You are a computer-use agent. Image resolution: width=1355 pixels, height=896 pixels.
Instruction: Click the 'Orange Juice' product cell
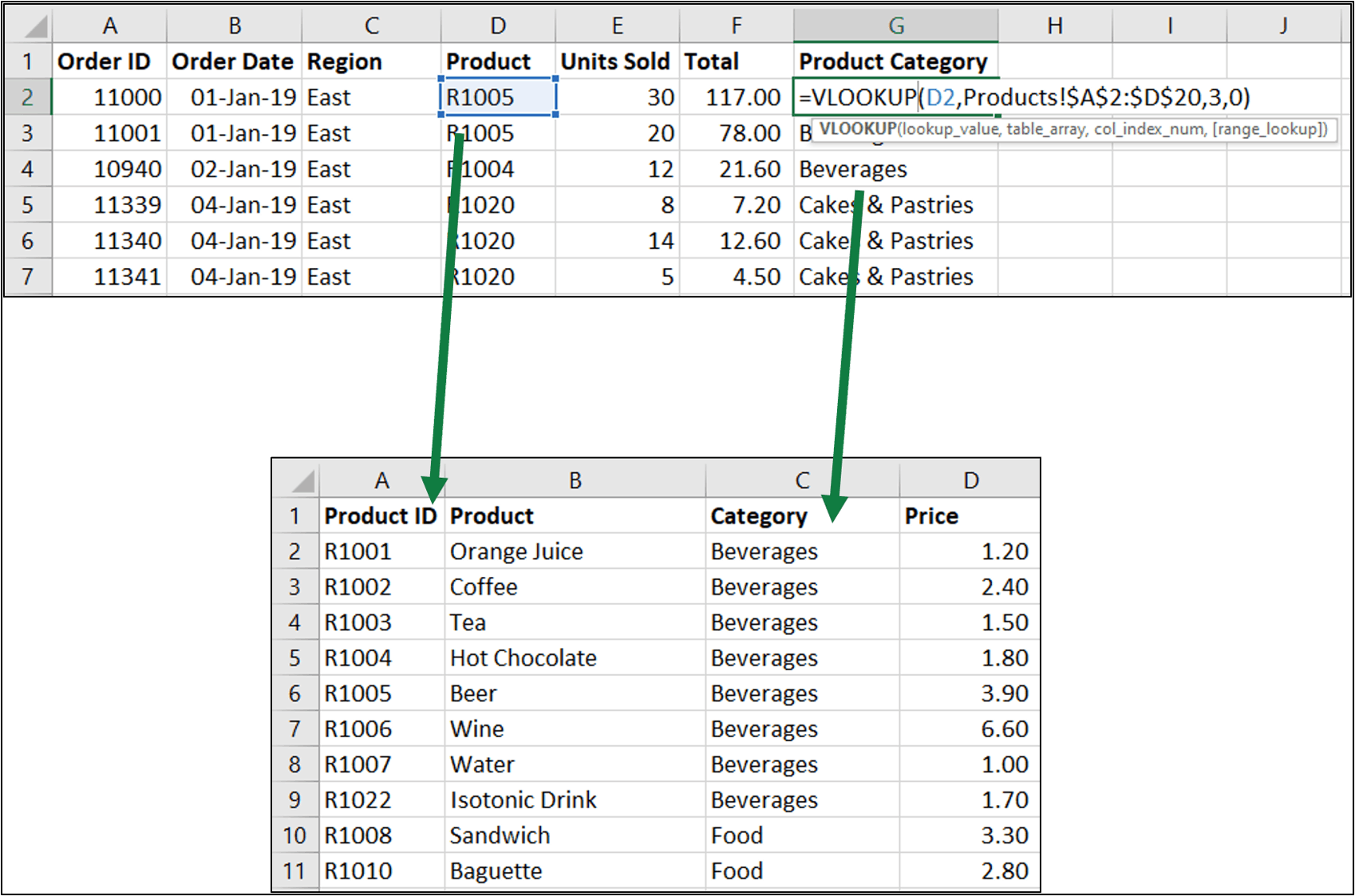coord(575,551)
